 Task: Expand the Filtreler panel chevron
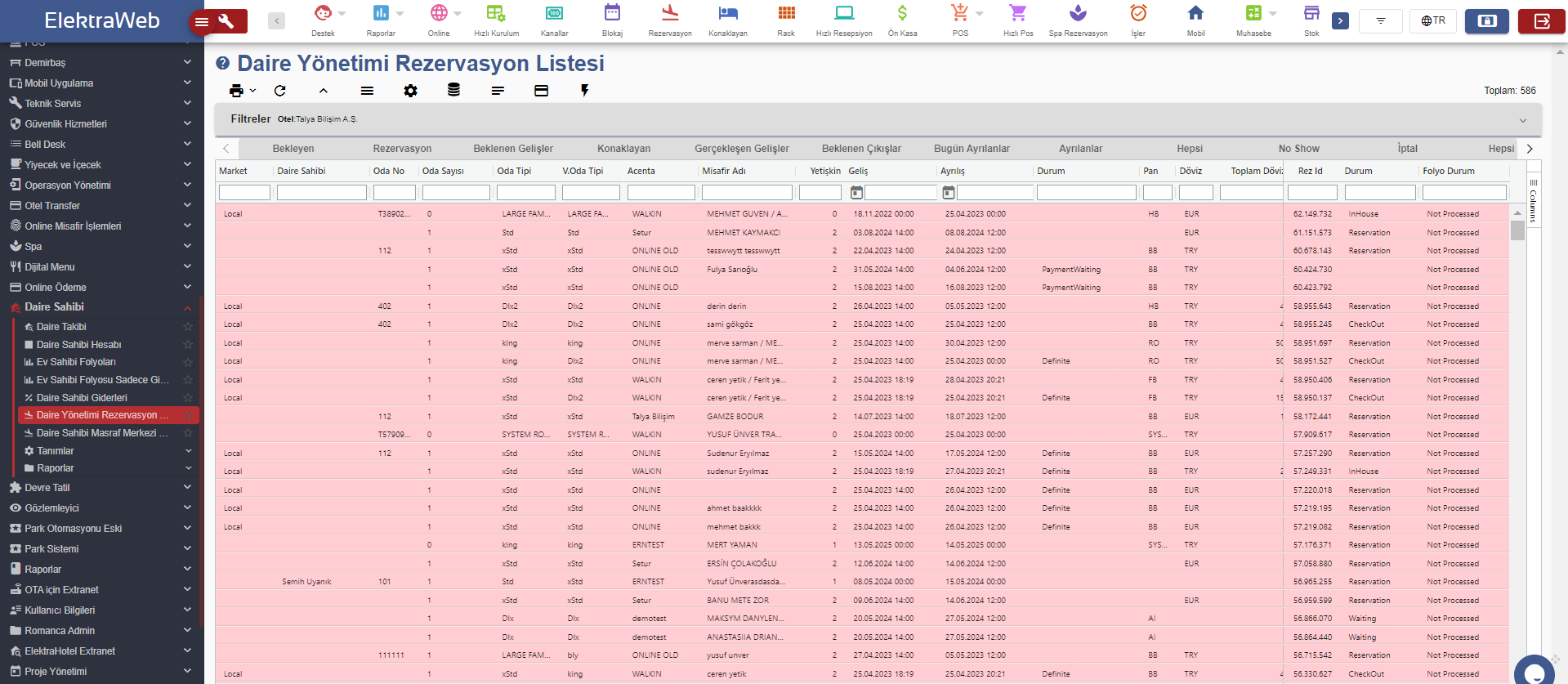[1522, 120]
